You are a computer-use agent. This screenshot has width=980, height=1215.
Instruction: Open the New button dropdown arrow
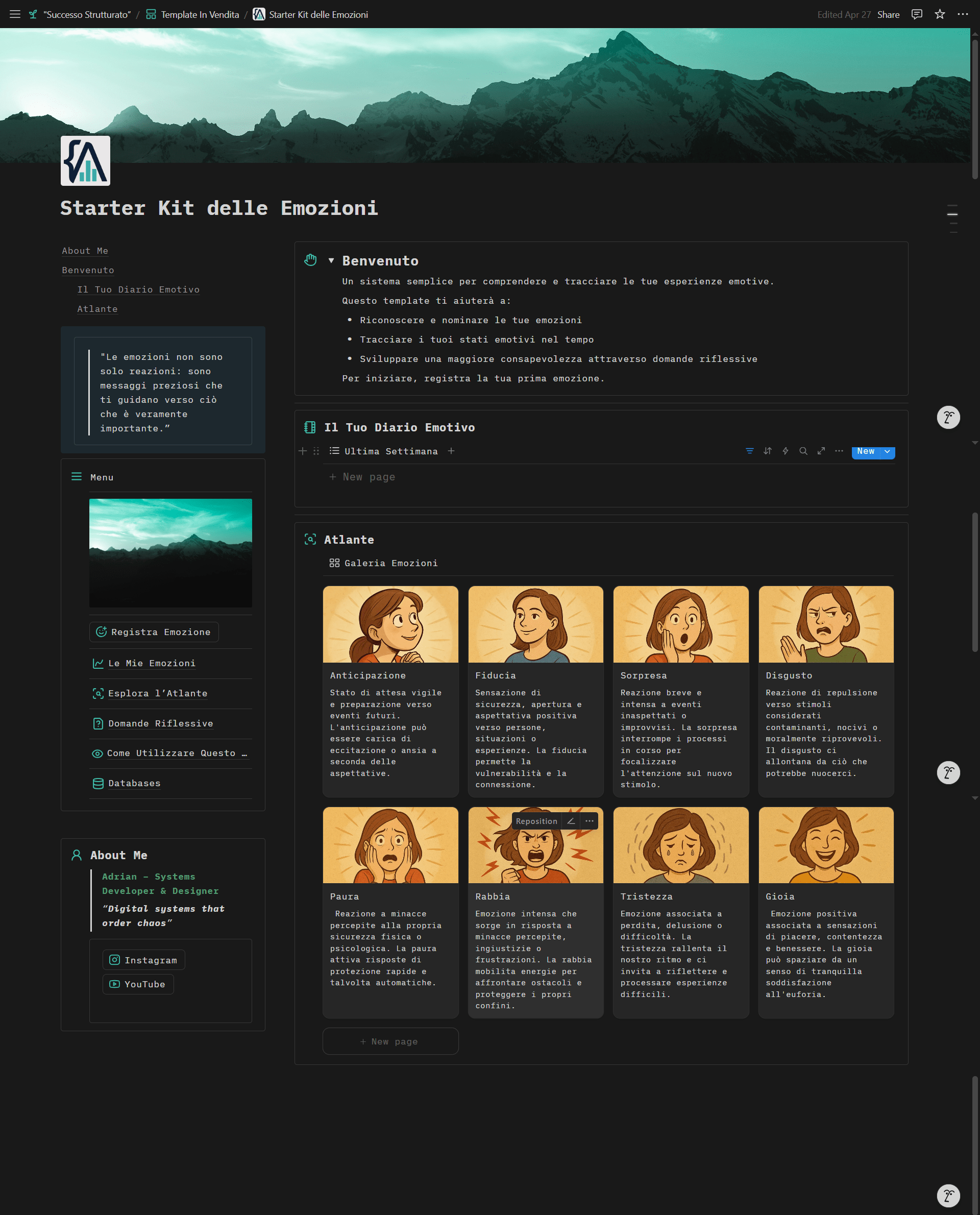[x=888, y=451]
